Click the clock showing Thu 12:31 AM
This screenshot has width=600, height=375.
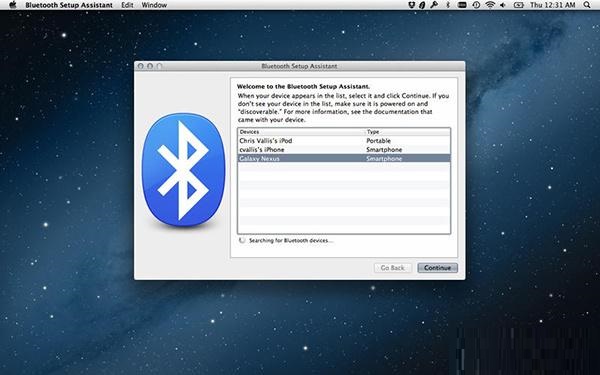(553, 5)
